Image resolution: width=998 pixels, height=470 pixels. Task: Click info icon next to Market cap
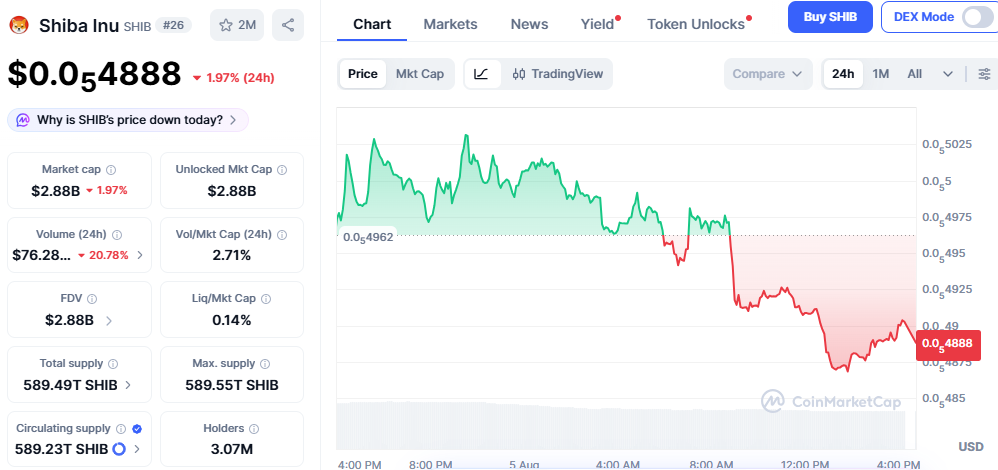coord(111,170)
